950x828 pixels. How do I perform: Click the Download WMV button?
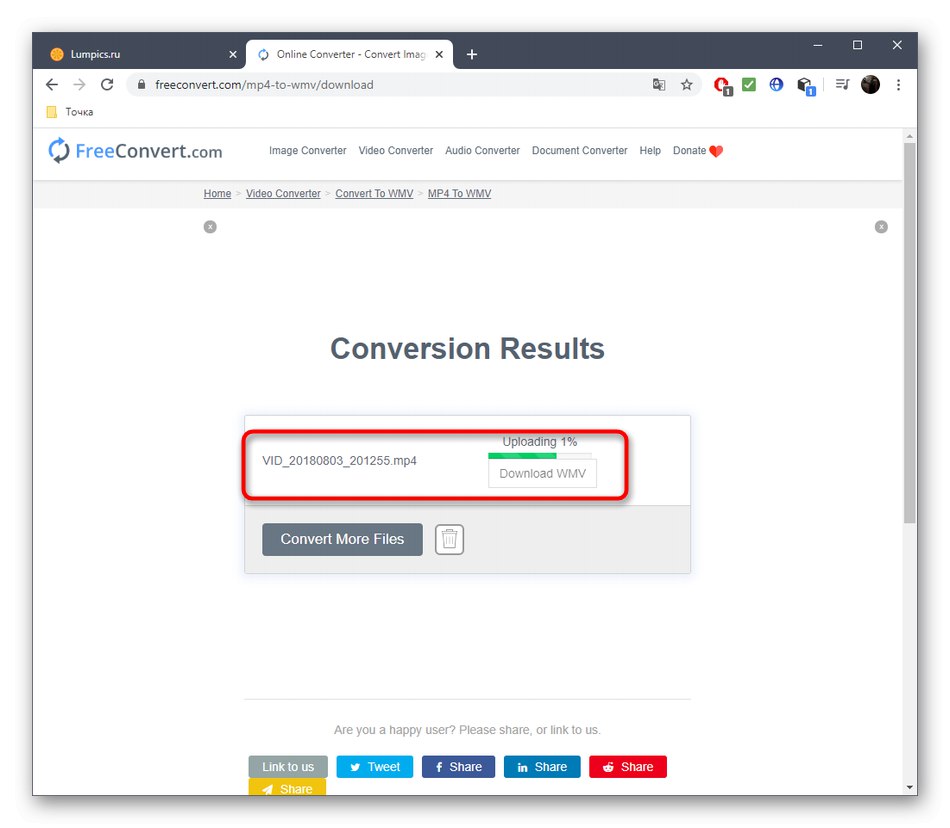click(542, 474)
